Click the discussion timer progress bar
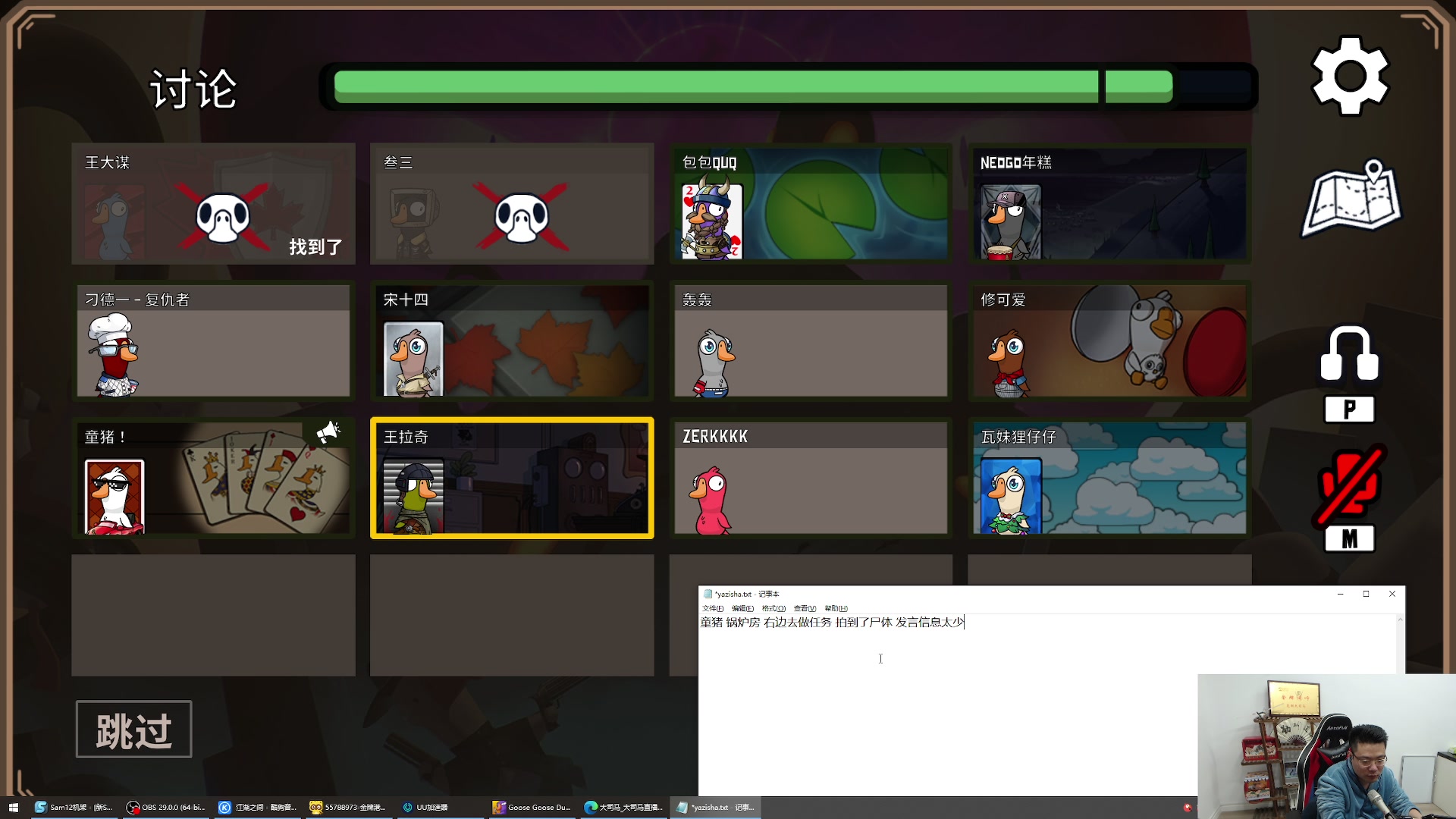The width and height of the screenshot is (1456, 819). pos(789,86)
